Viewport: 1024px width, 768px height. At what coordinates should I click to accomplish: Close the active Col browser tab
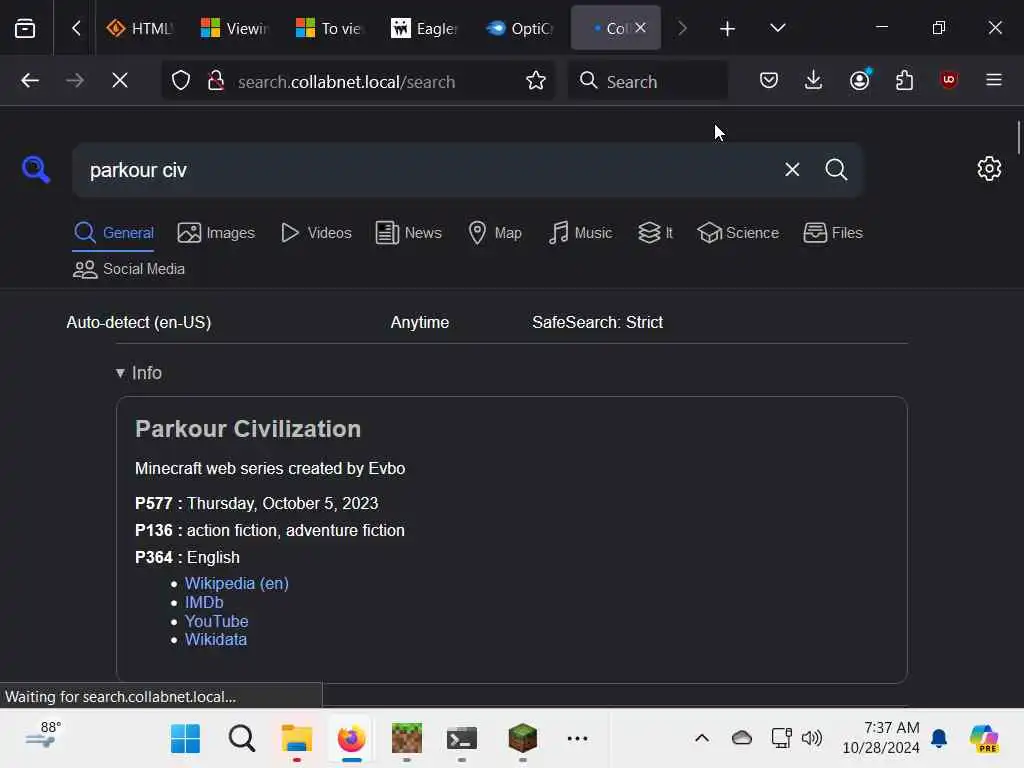coord(641,27)
